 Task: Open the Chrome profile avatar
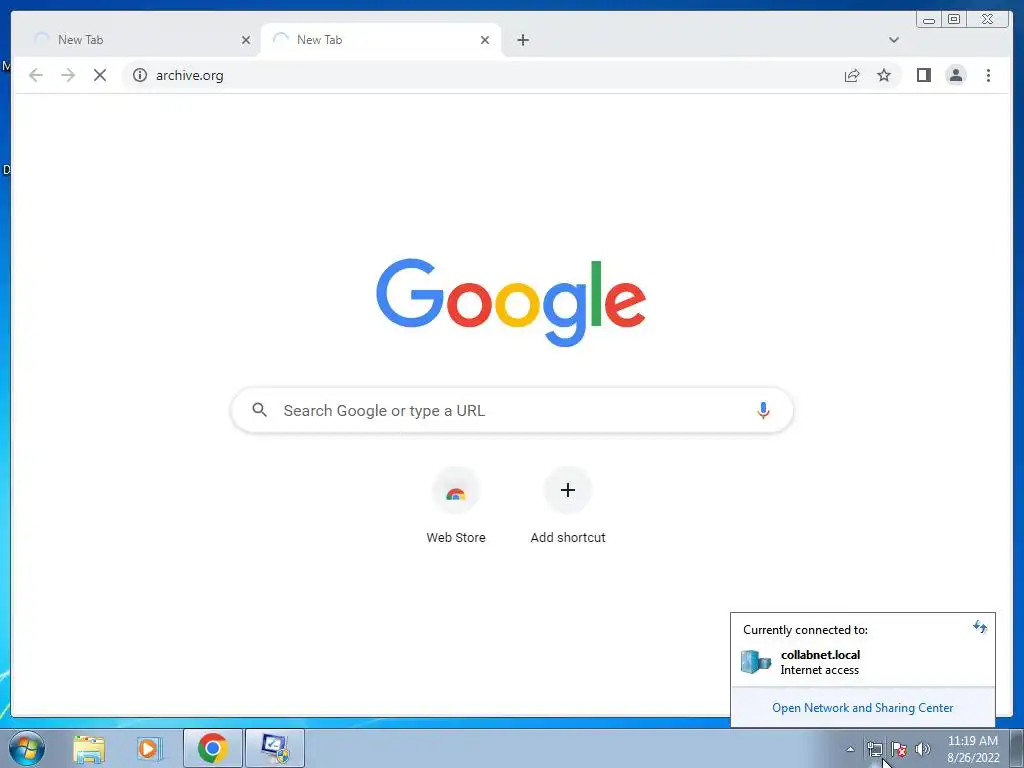click(955, 75)
